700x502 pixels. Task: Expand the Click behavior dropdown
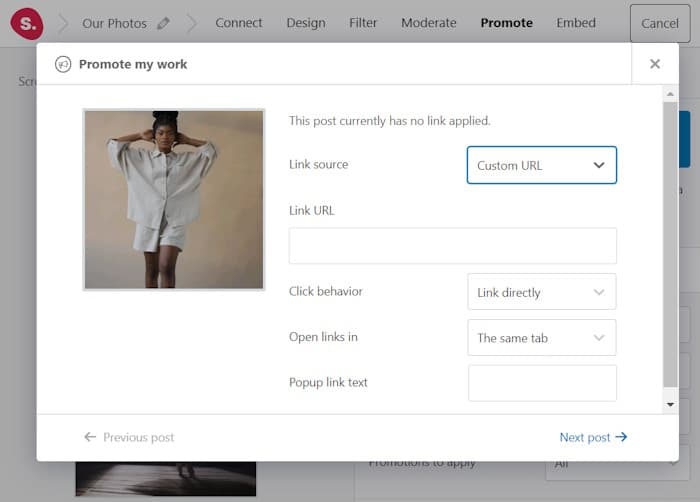click(x=541, y=292)
